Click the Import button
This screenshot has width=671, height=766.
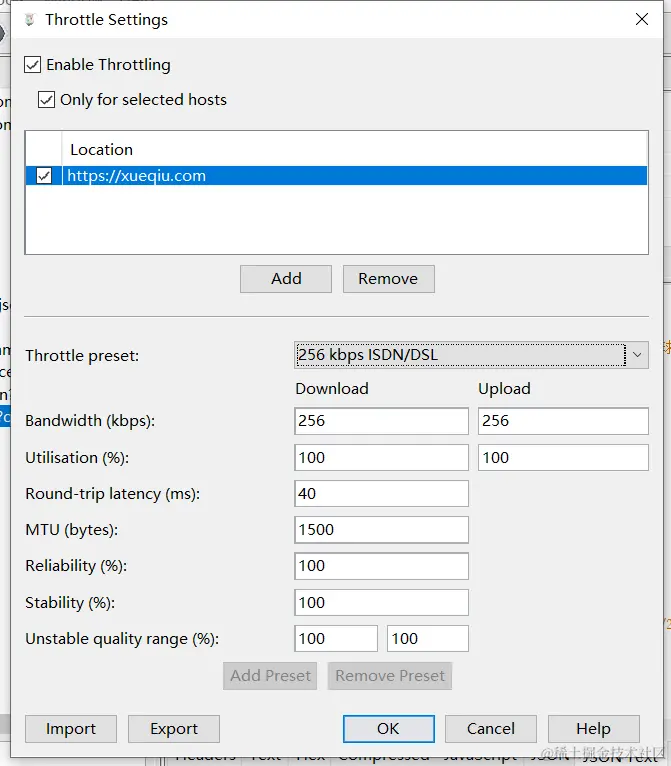pyautogui.click(x=71, y=729)
